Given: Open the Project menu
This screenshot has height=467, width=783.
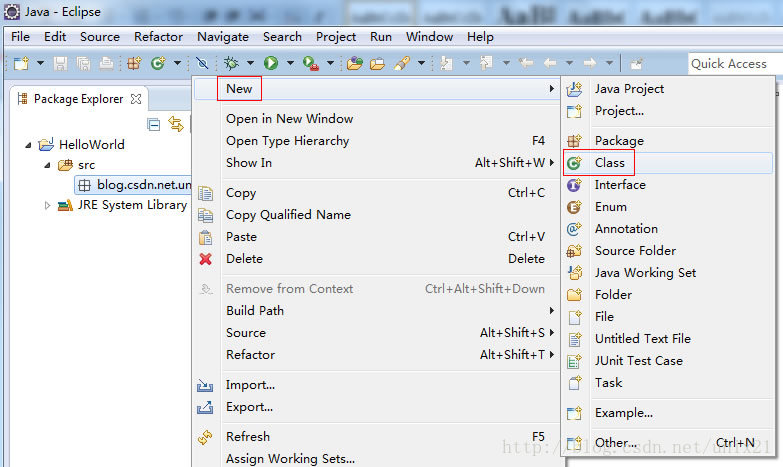Looking at the screenshot, I should click(x=336, y=37).
